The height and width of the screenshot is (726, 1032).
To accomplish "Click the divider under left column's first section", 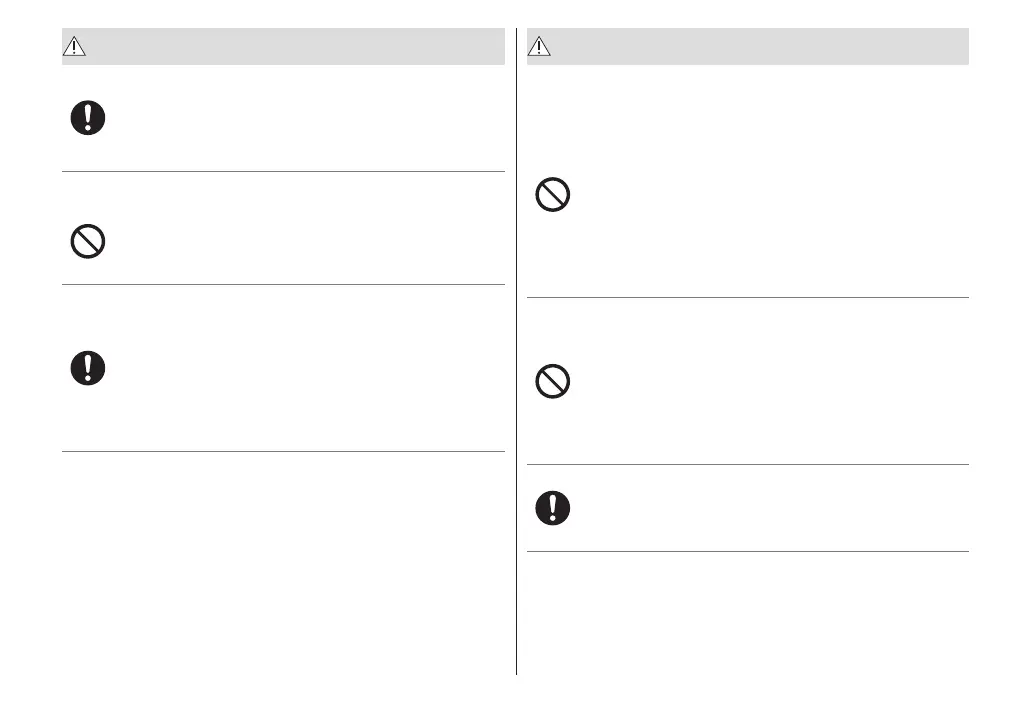I will [283, 171].
